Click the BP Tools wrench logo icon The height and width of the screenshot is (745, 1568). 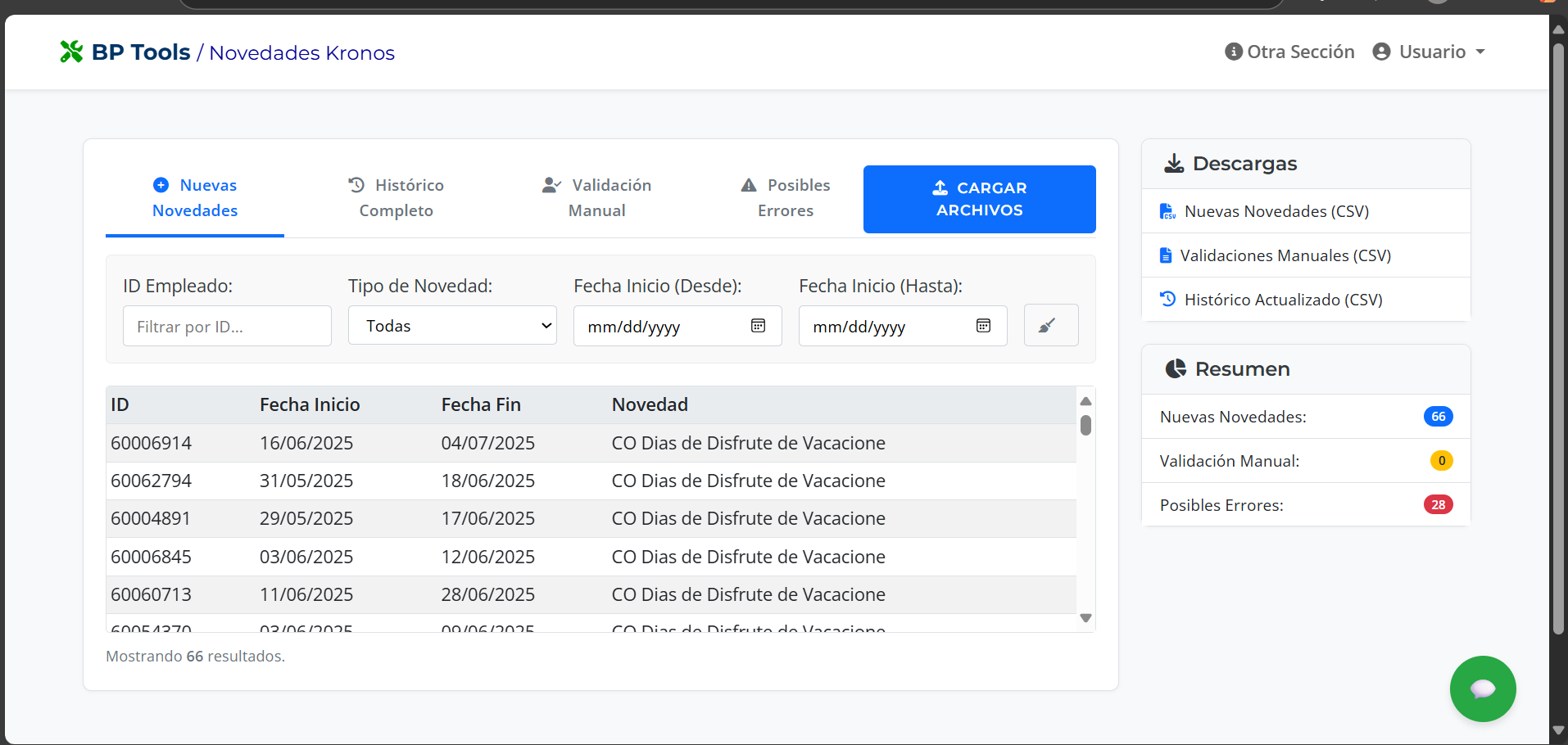click(x=71, y=52)
